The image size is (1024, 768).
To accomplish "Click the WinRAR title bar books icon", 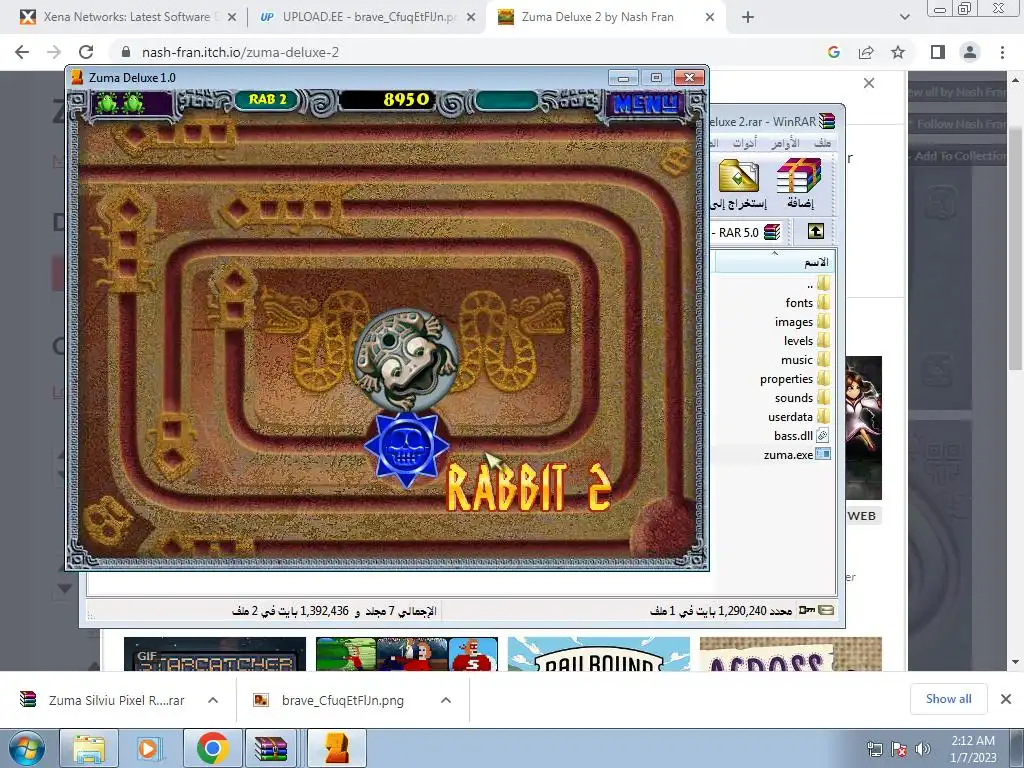I will tap(827, 121).
